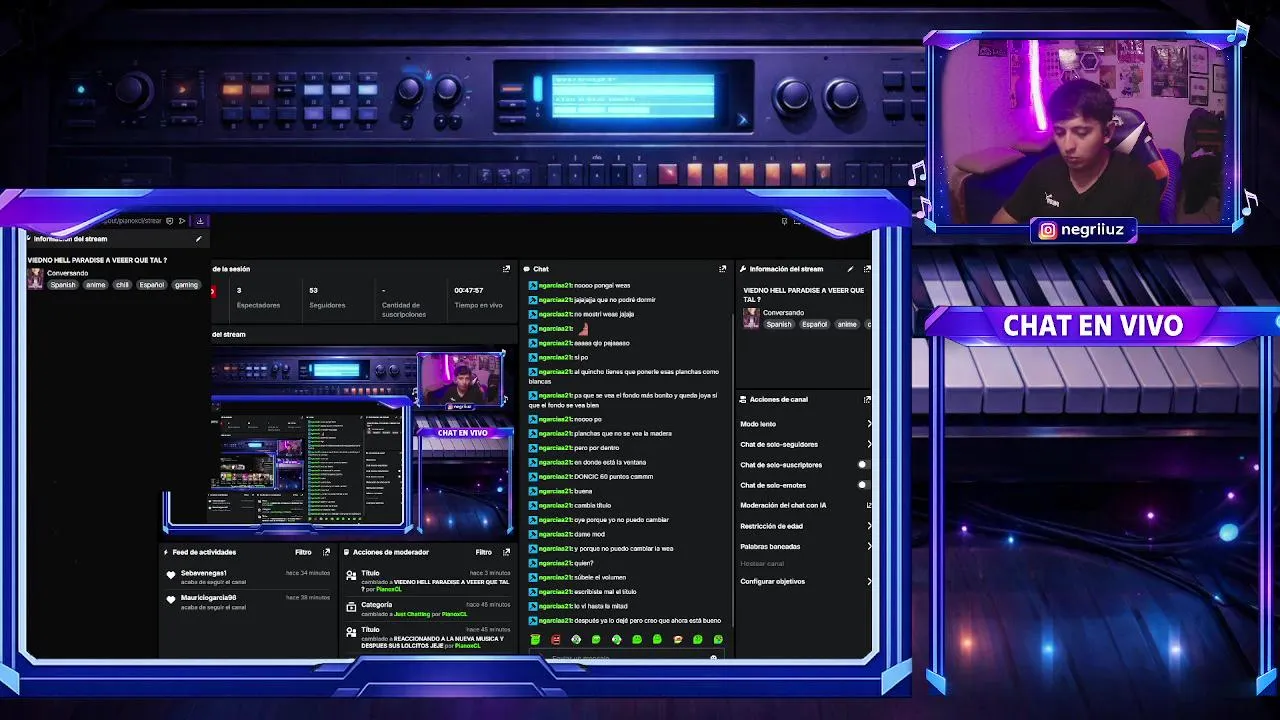The width and height of the screenshot is (1280, 720).
Task: Click the last emote in chat emote bar
Action: 718,639
